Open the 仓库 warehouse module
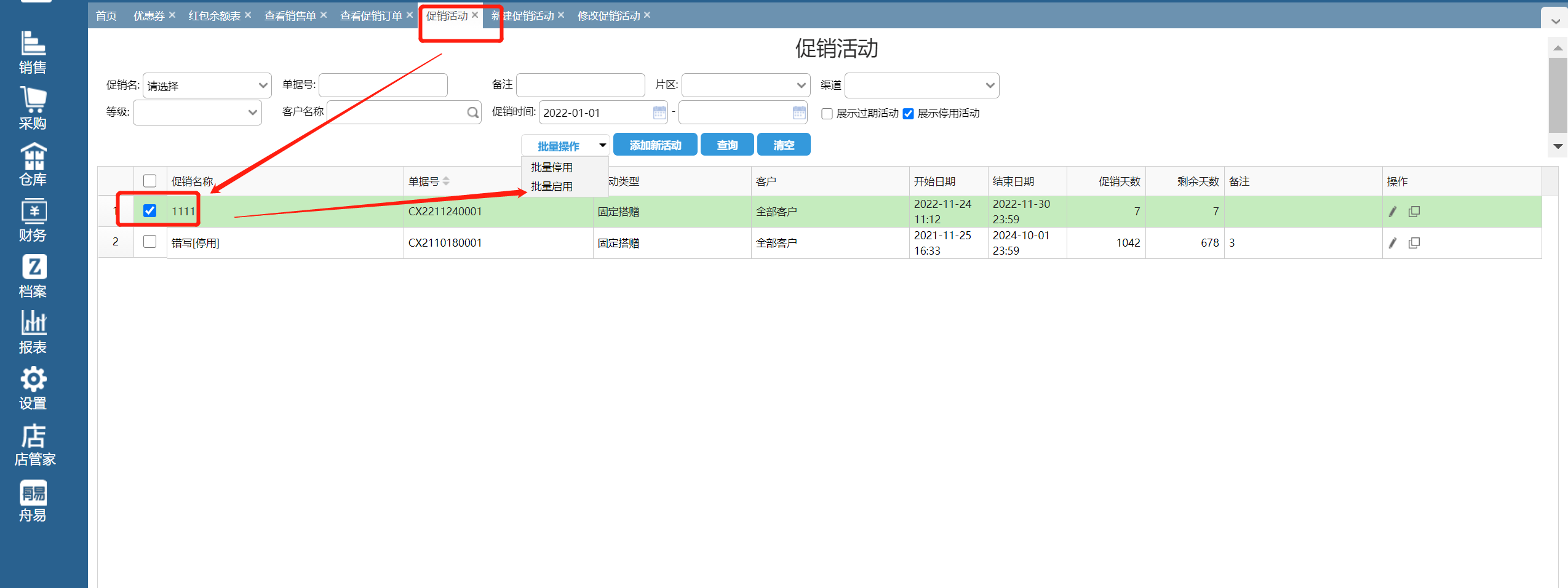Viewport: 1568px width, 588px height. pos(33,165)
